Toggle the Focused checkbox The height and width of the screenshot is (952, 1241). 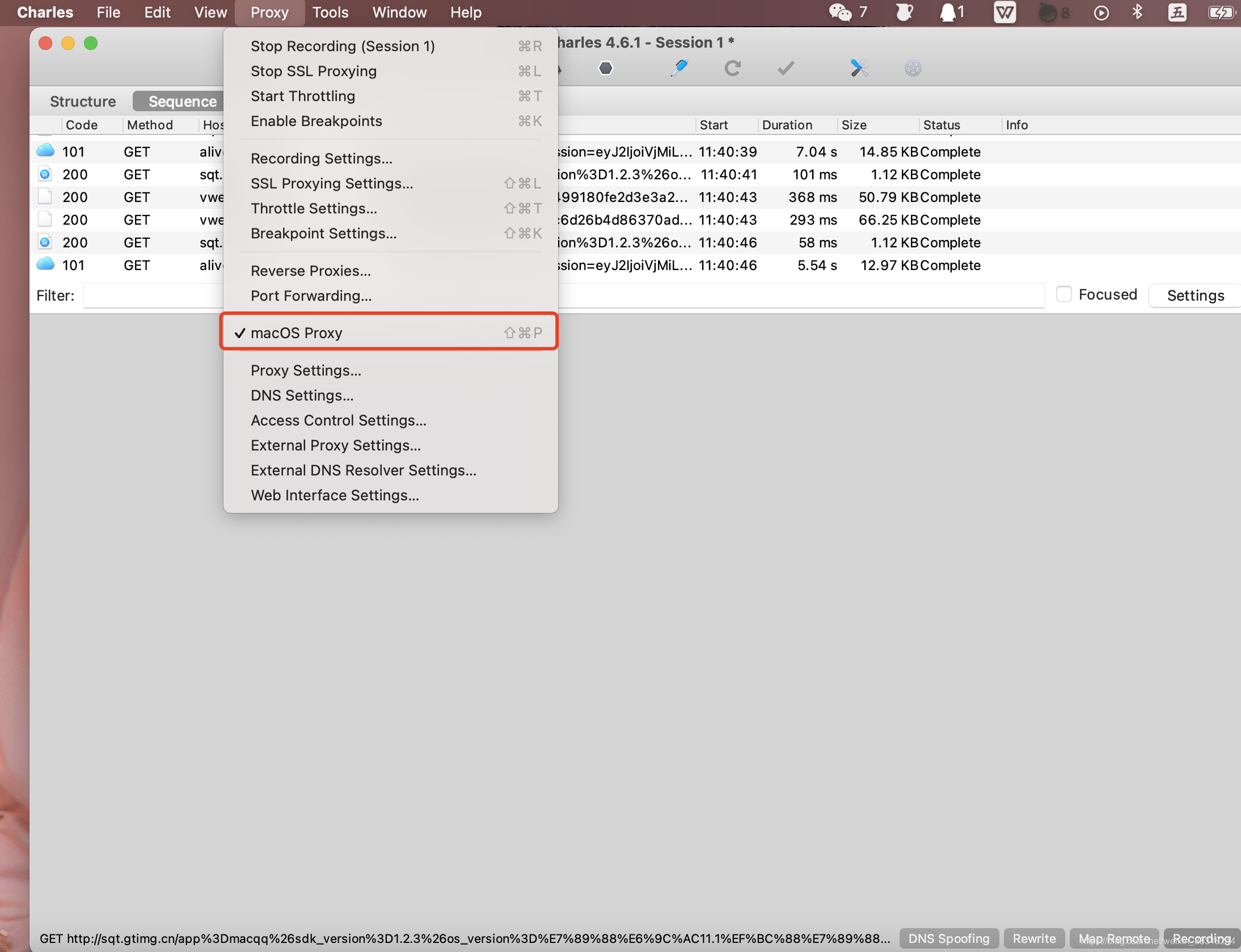coord(1063,294)
